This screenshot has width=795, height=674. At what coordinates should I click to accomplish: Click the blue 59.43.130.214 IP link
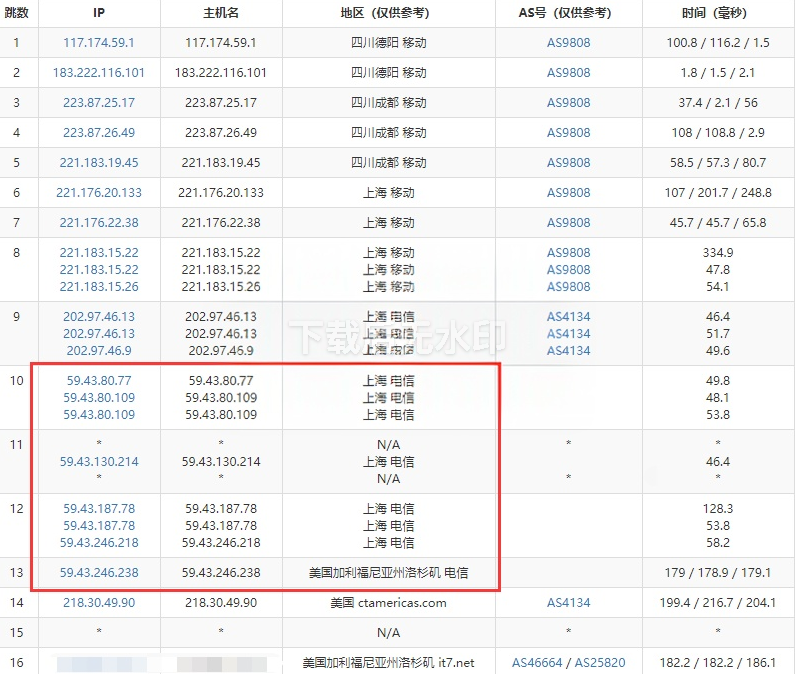98,462
